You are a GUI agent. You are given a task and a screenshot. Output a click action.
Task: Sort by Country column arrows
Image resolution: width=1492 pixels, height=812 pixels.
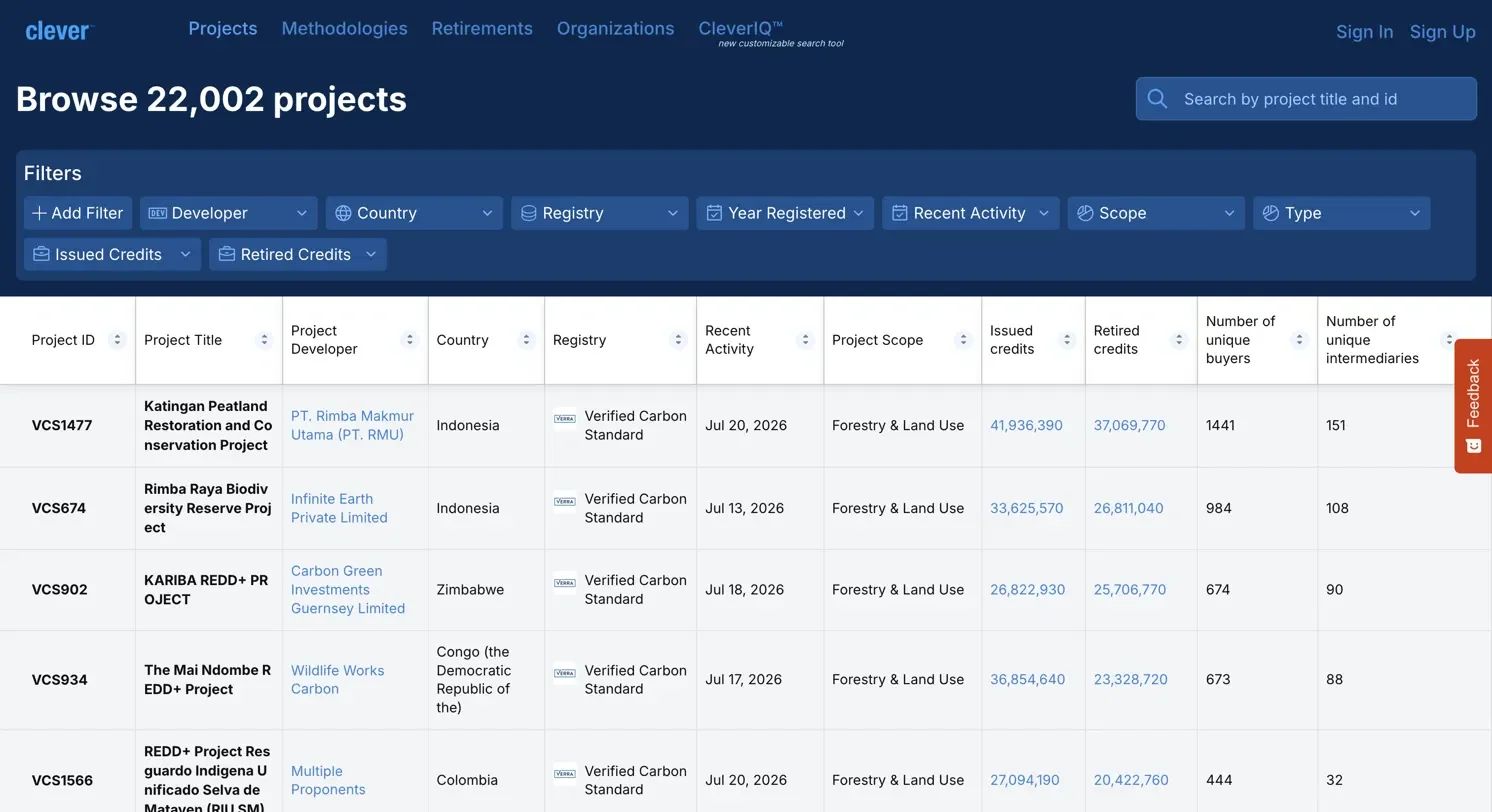click(527, 340)
